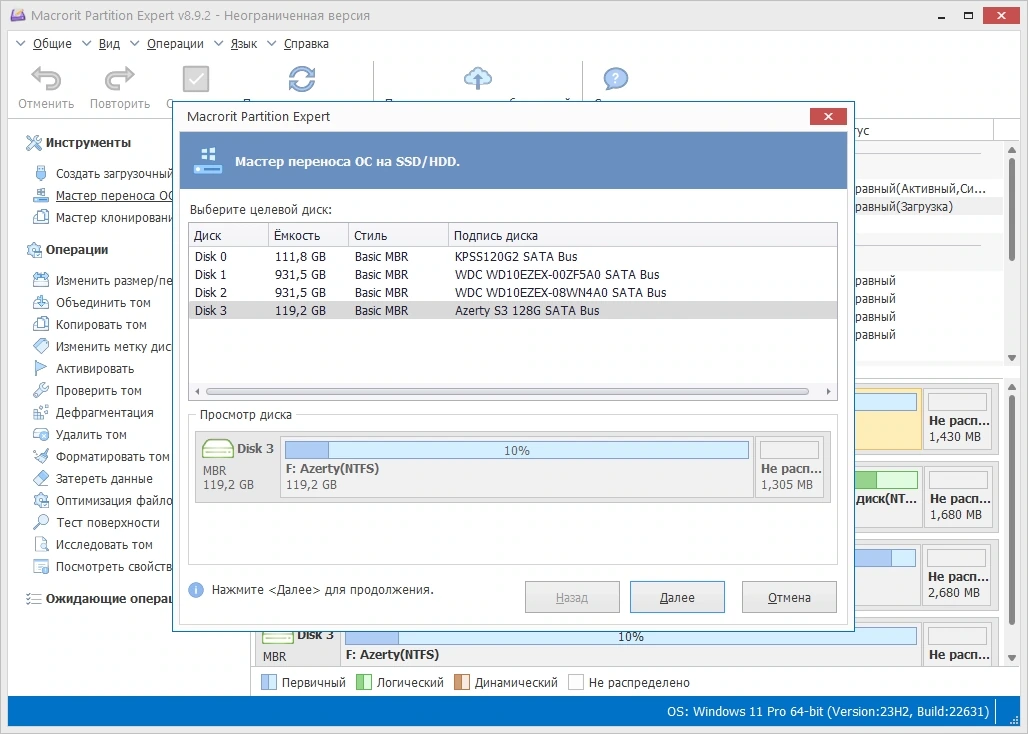1028x734 pixels.
Task: Click the Дефрагментация icon
Action: (41, 412)
